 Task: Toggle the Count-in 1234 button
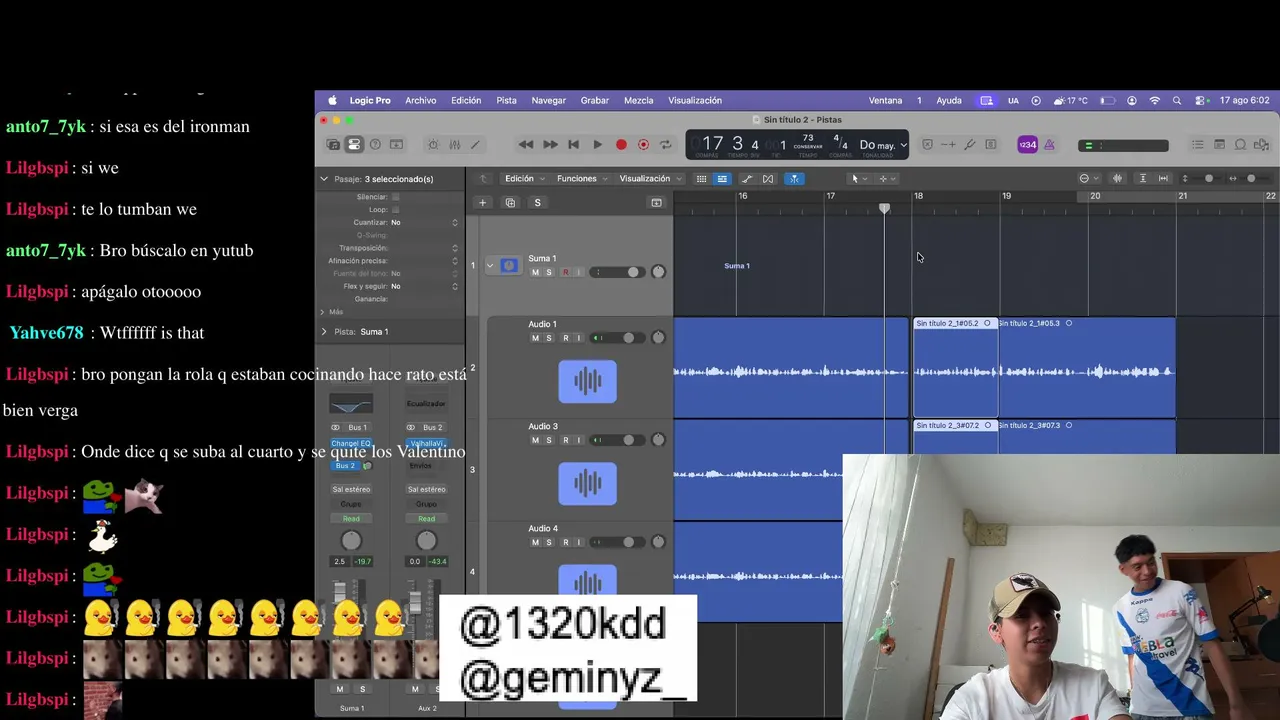pos(1027,145)
